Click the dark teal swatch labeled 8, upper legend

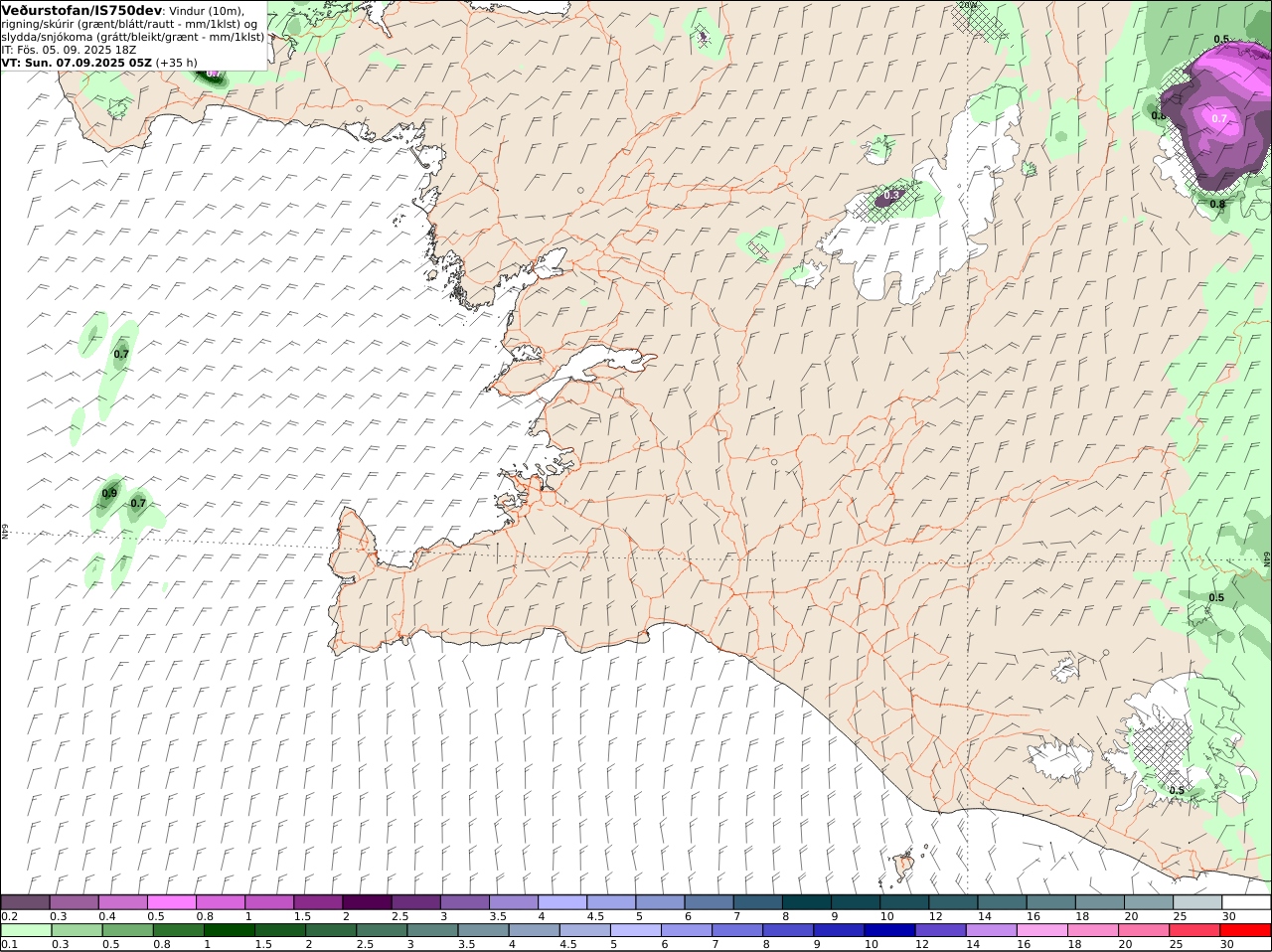coord(807,902)
